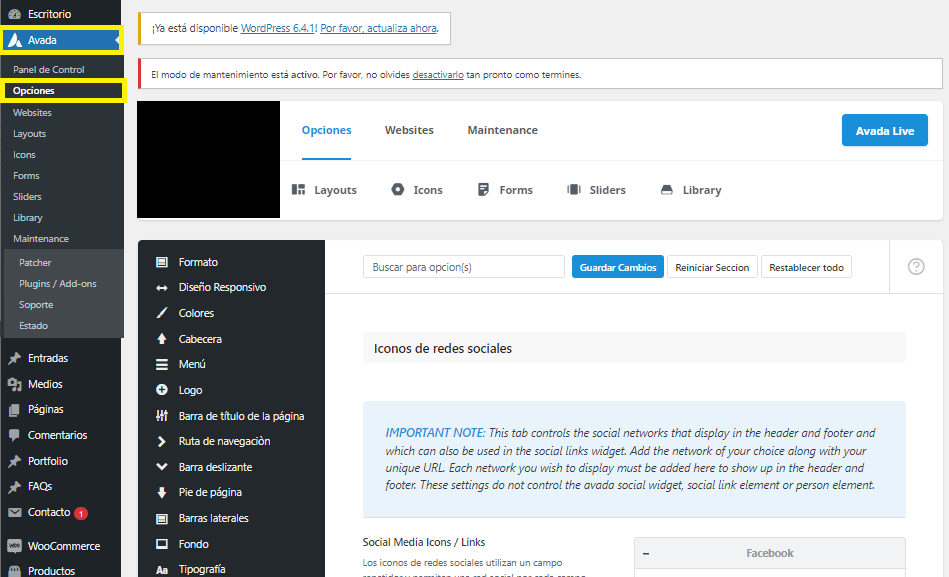Click the Logo plus-circle icon
Image resolution: width=949 pixels, height=577 pixels.
(x=162, y=390)
